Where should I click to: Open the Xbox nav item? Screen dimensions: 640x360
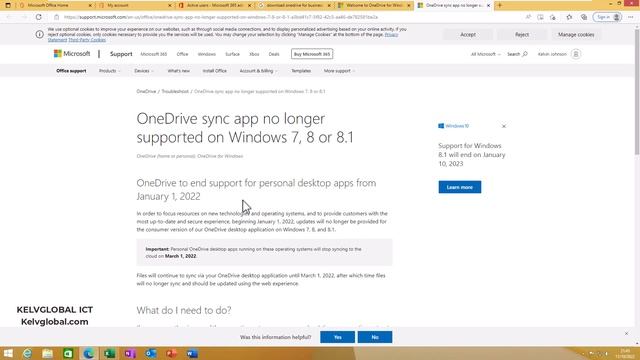[254, 54]
